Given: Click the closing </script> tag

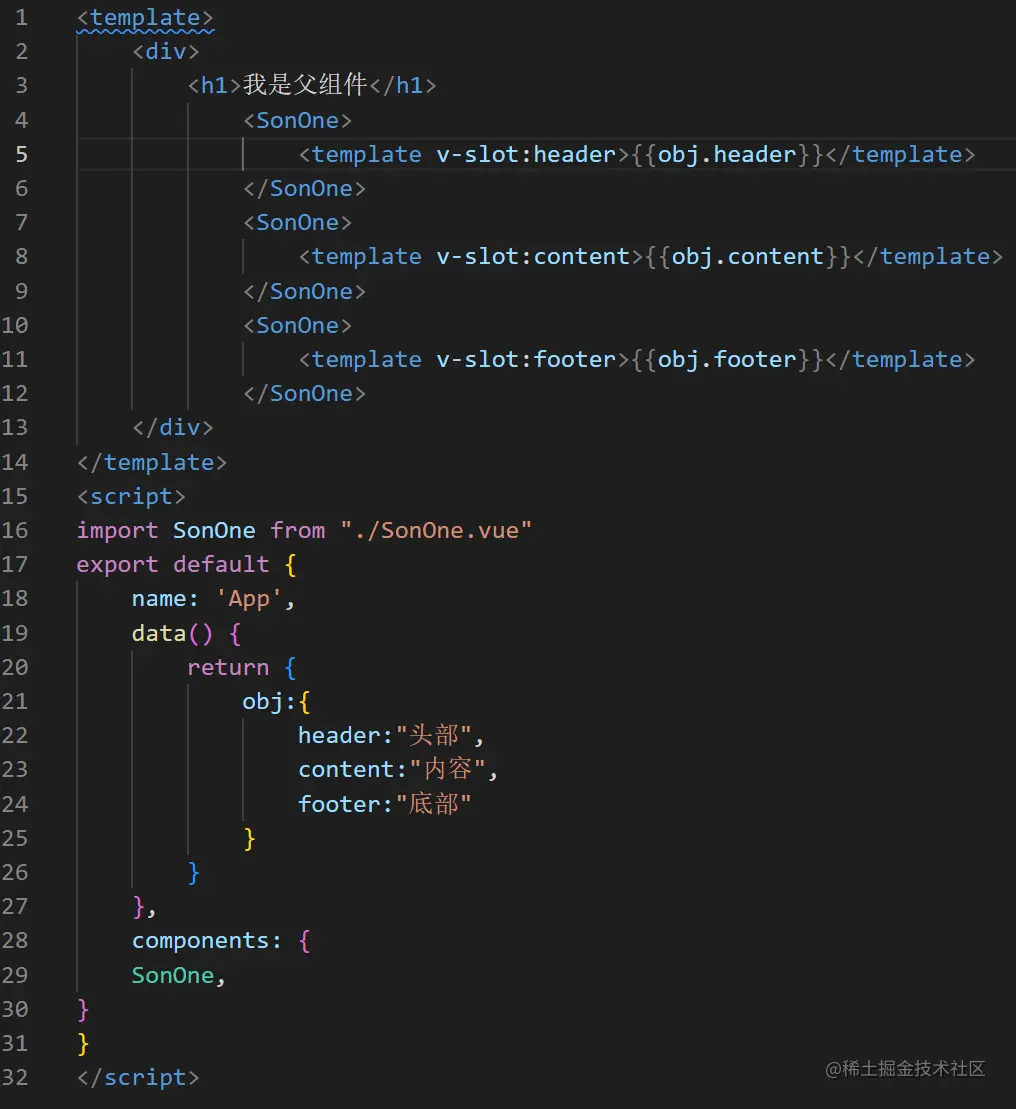Looking at the screenshot, I should (138, 1077).
